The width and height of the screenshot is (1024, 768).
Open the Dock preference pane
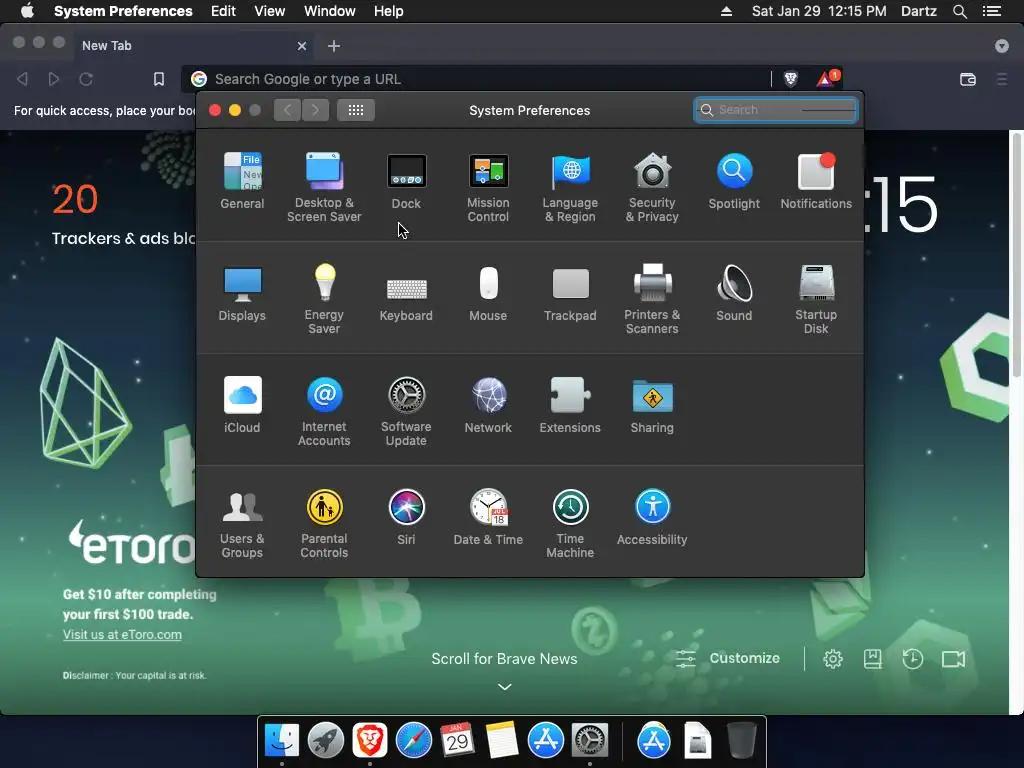coord(406,181)
